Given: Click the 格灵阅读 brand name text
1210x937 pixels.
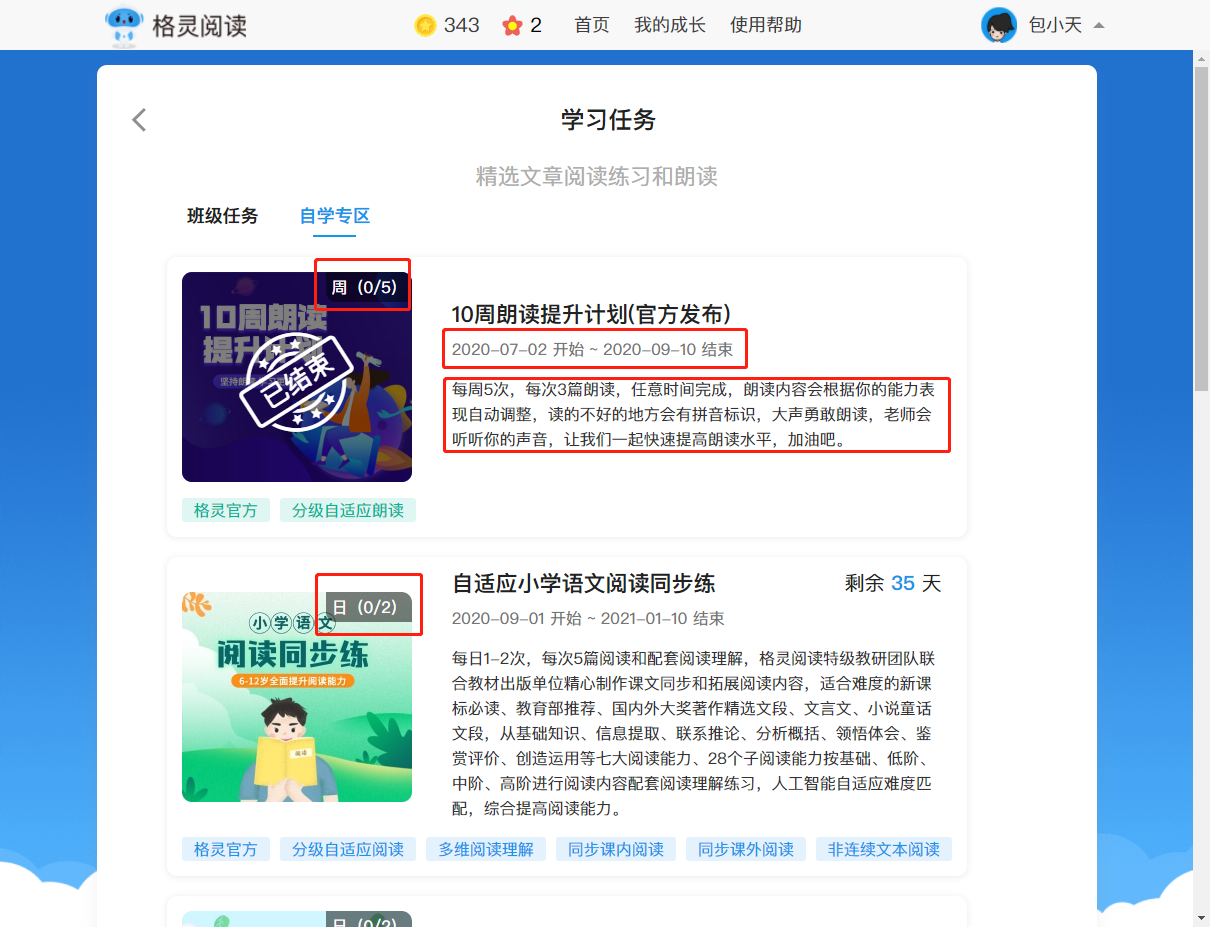Looking at the screenshot, I should coord(199,27).
